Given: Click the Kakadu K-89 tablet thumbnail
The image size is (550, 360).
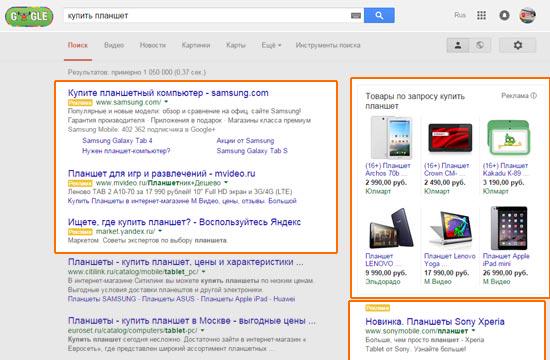Looking at the screenshot, I should [509, 138].
